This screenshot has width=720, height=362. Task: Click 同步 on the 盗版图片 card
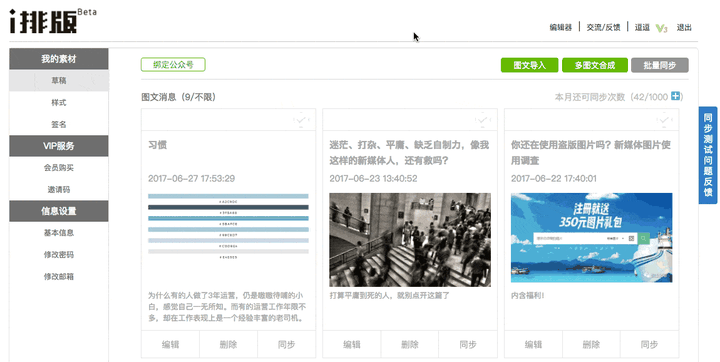649,345
